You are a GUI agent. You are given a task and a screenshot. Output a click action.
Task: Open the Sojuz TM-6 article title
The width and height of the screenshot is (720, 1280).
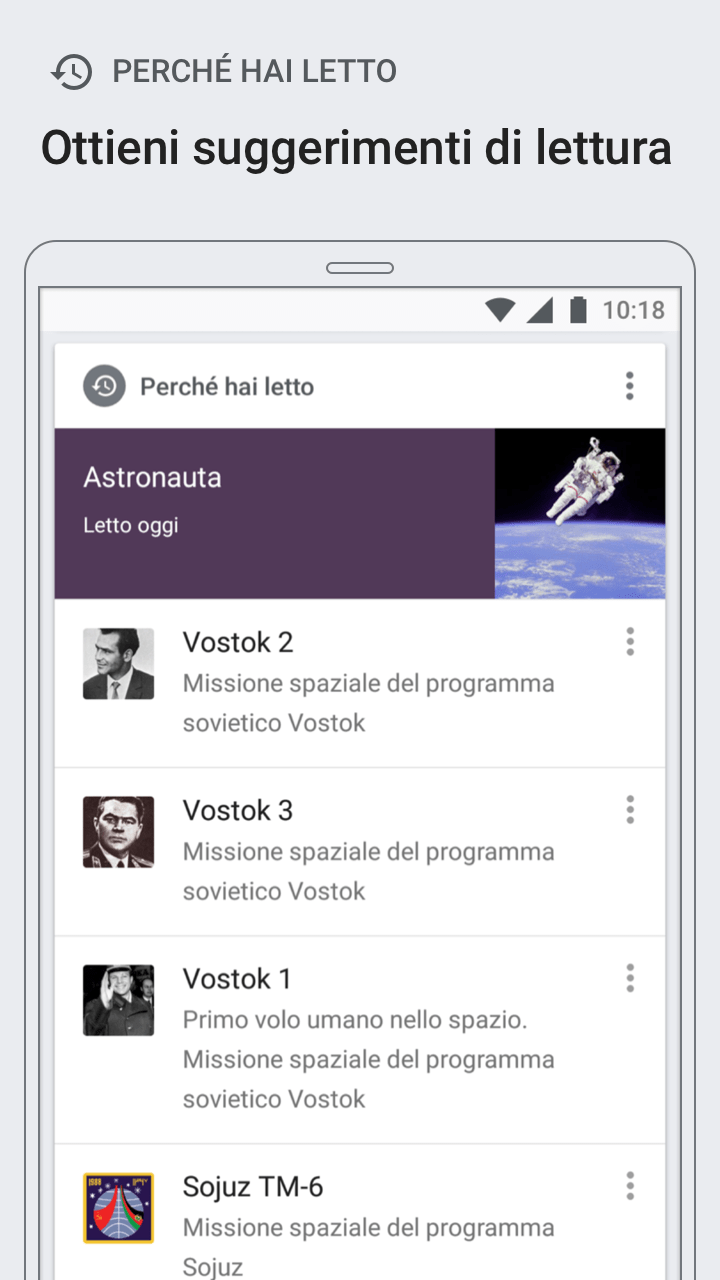pyautogui.click(x=253, y=1186)
